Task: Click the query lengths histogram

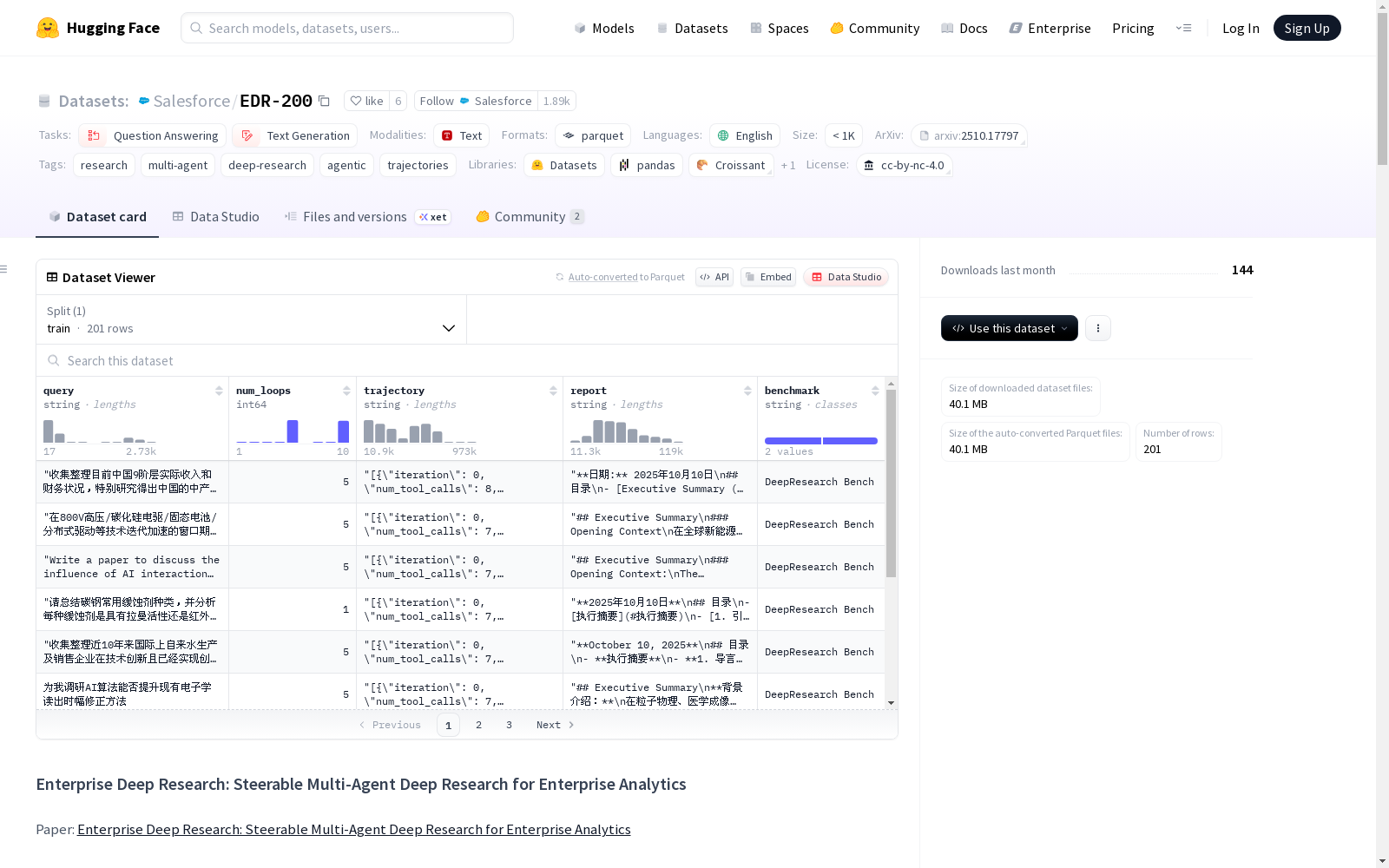Action: [100, 431]
